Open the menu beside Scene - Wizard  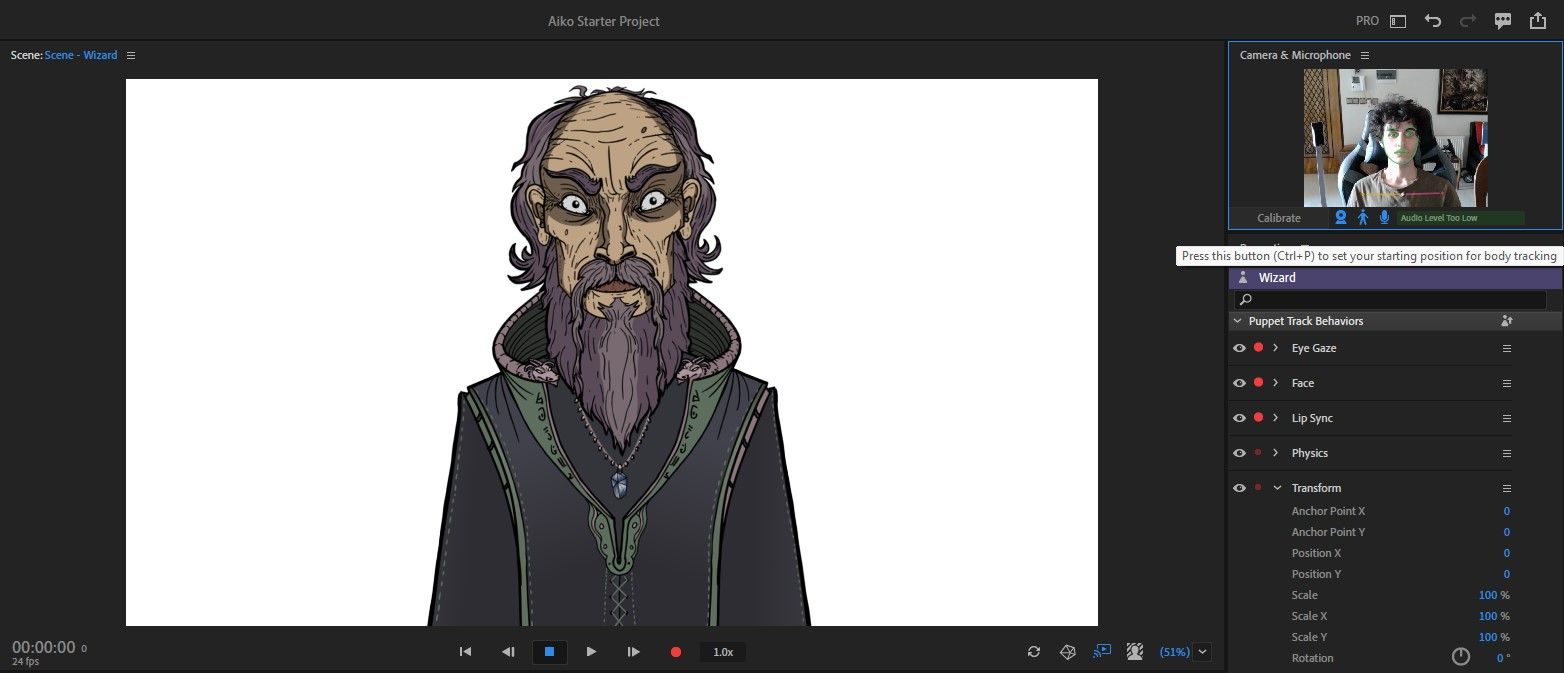(130, 55)
